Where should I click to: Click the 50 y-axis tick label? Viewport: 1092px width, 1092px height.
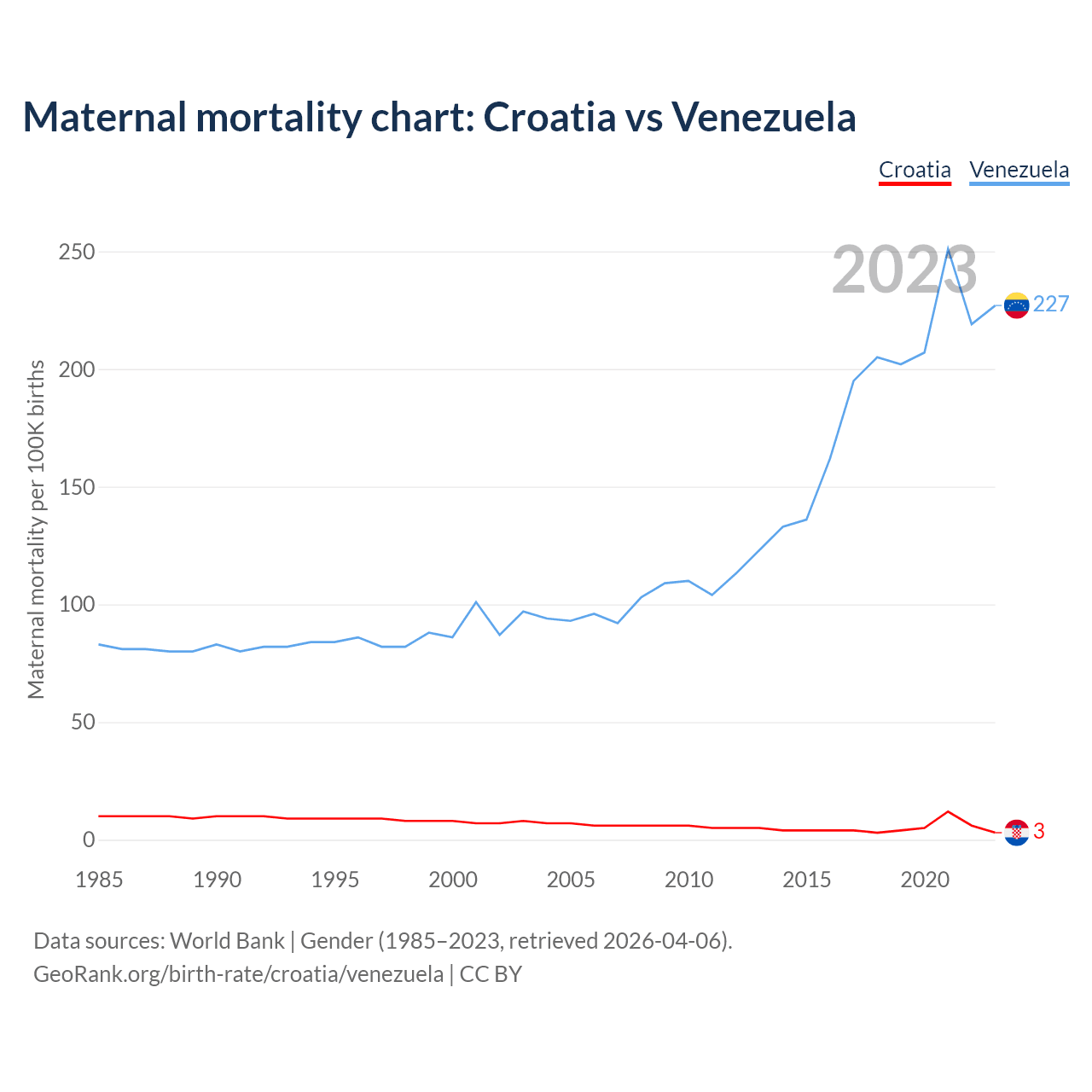click(x=83, y=723)
